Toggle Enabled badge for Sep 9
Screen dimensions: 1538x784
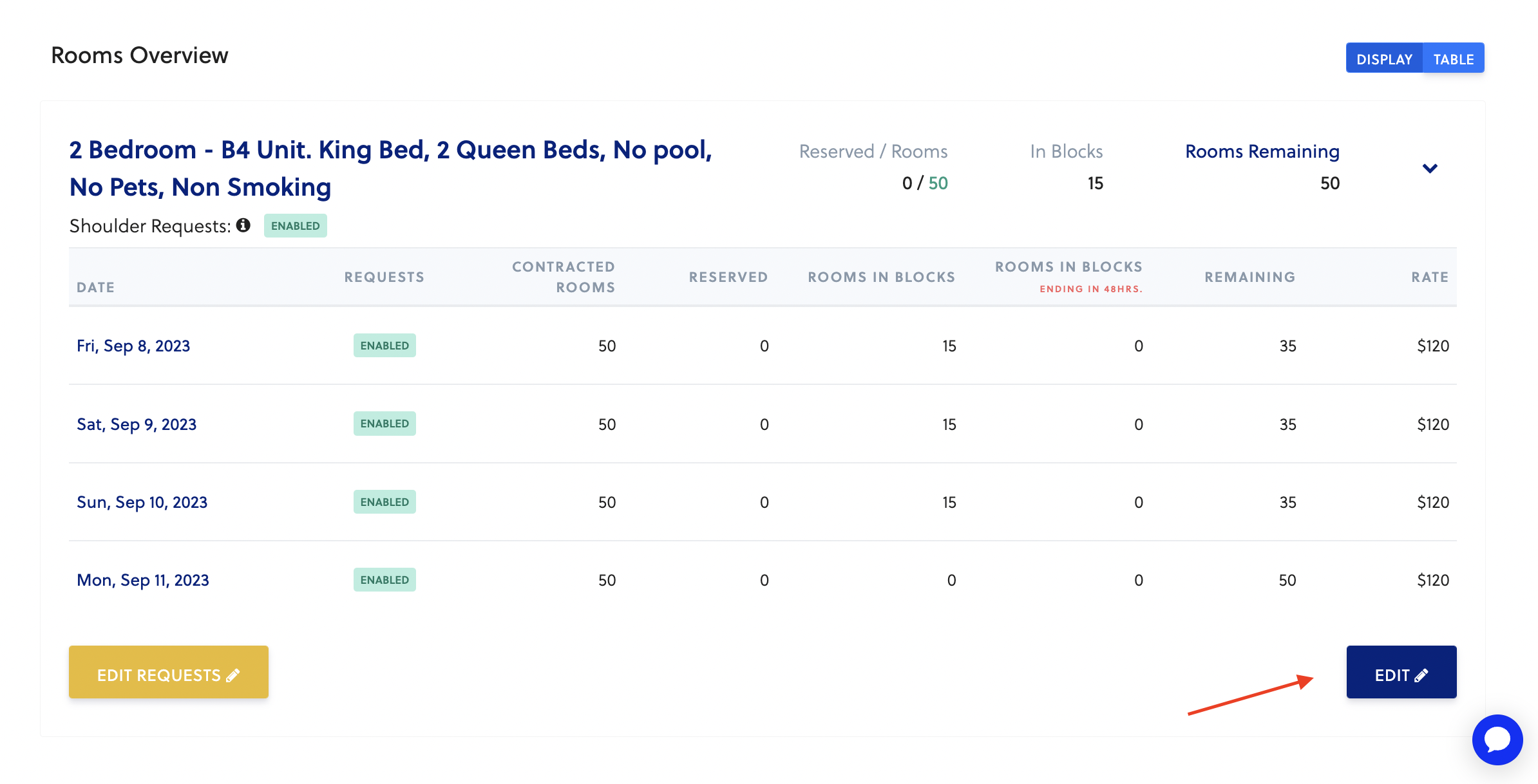pyautogui.click(x=384, y=424)
